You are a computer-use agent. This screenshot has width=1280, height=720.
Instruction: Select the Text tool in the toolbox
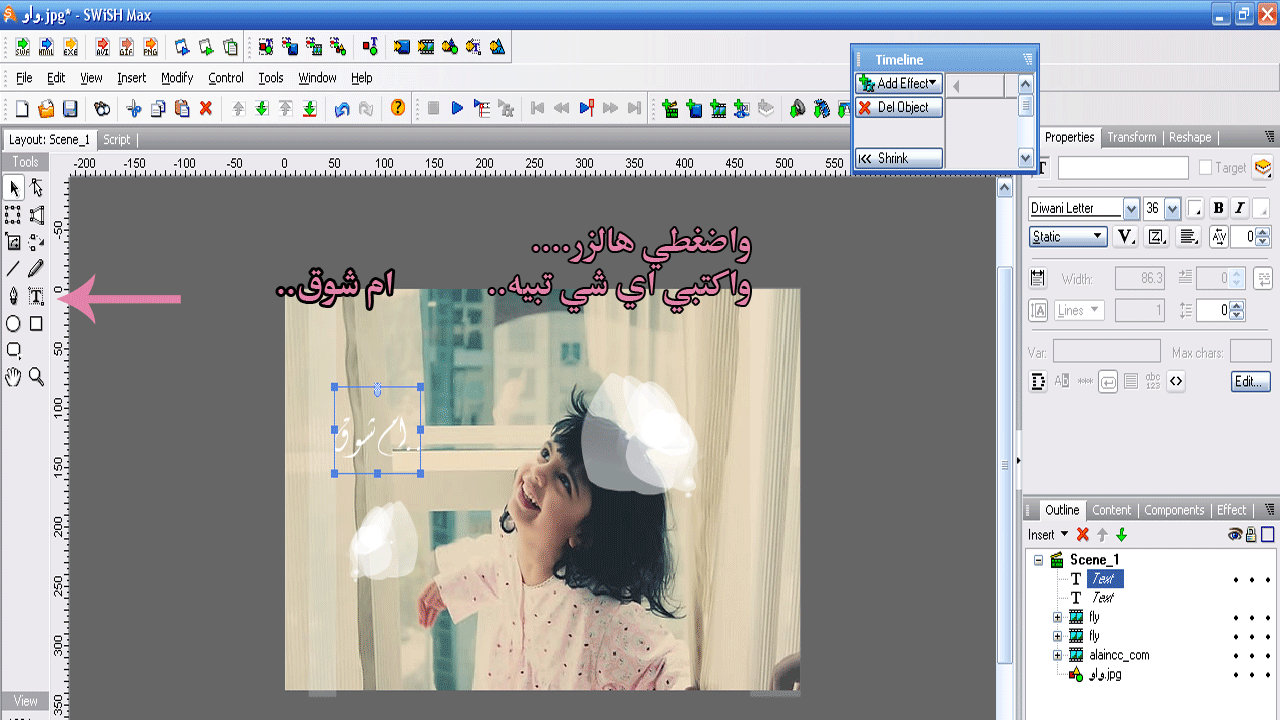(36, 296)
